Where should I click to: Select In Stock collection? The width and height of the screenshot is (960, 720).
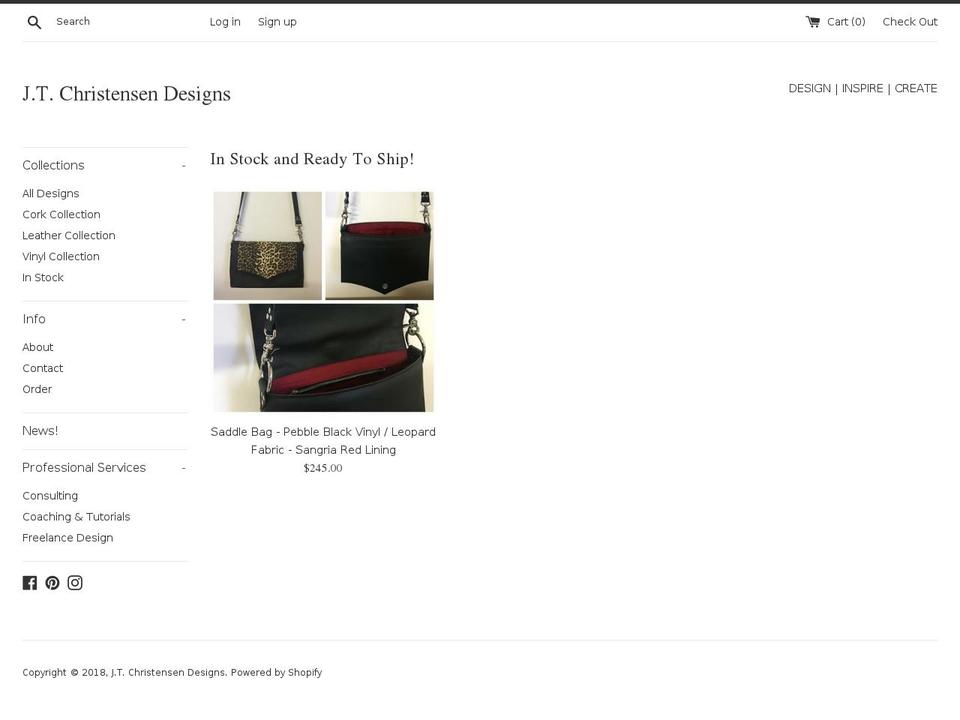(43, 277)
